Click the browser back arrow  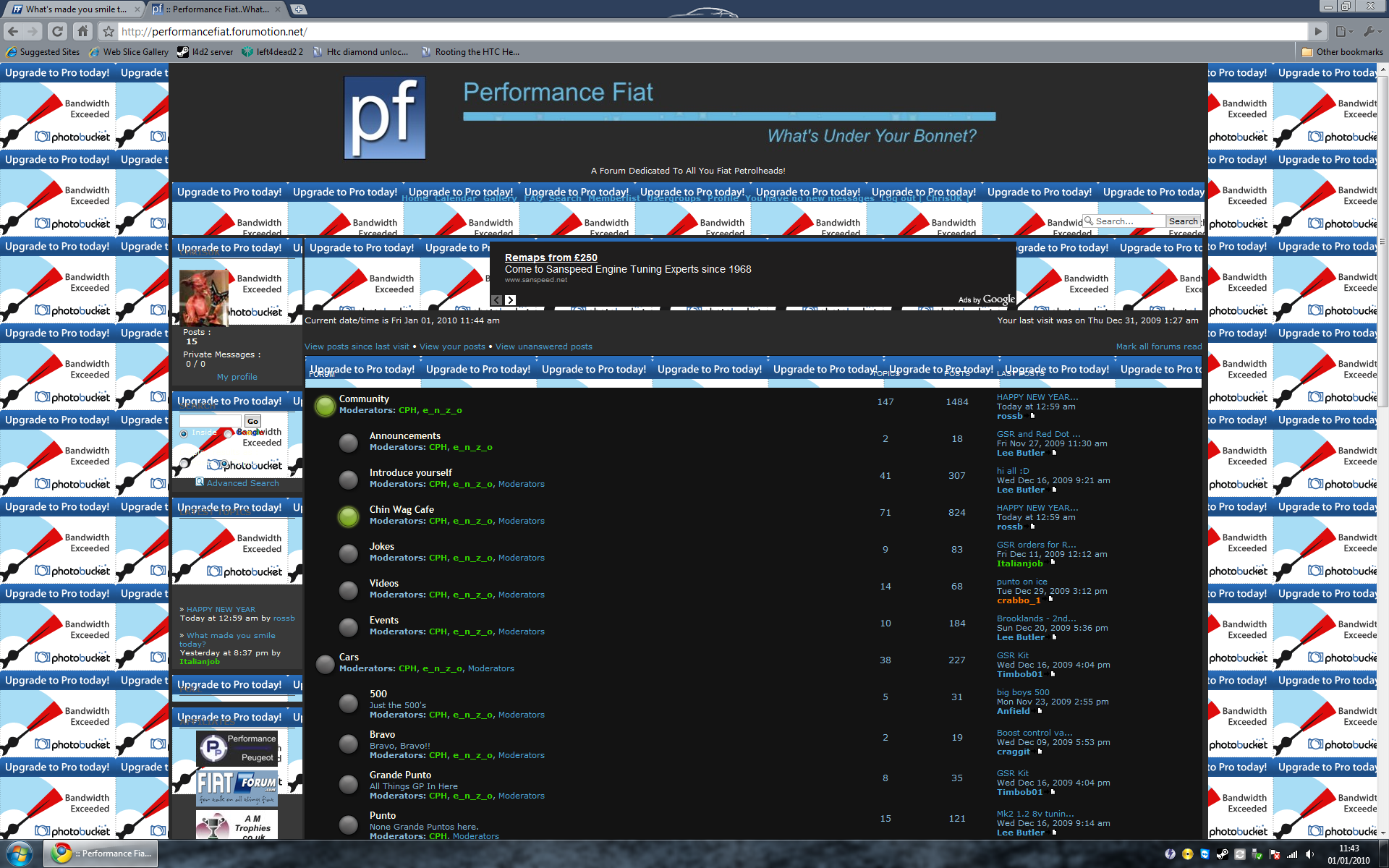pyautogui.click(x=13, y=31)
